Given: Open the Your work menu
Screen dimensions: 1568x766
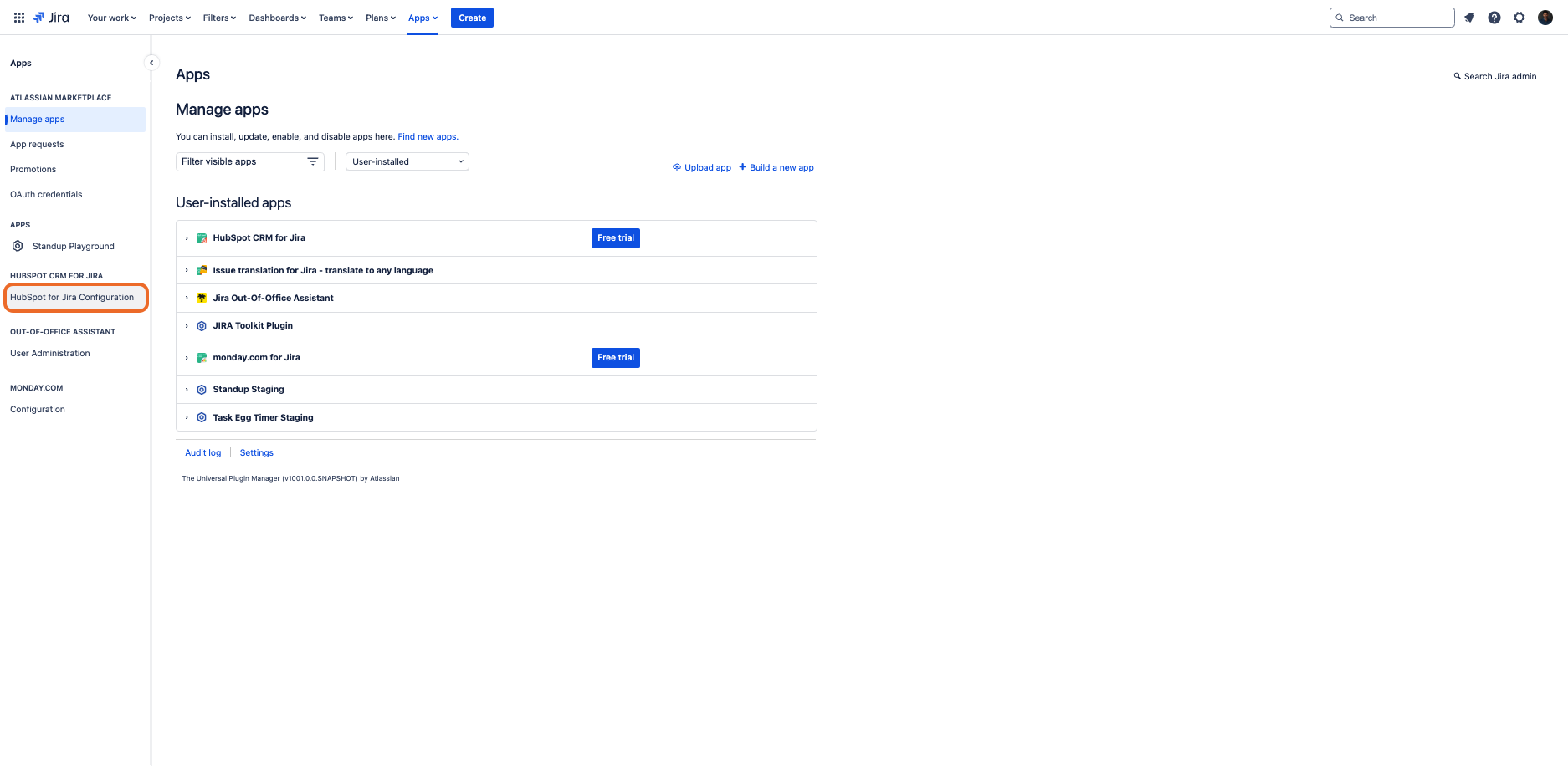Looking at the screenshot, I should coord(112,18).
